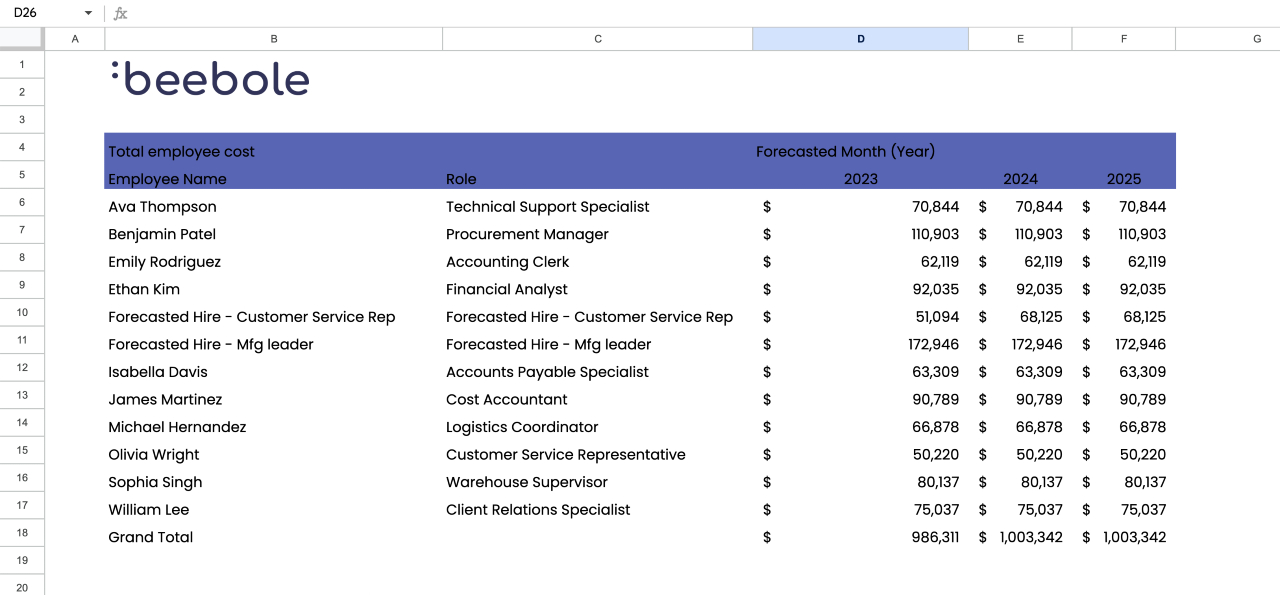The width and height of the screenshot is (1280, 595).
Task: Select the 2025 column heading cell
Action: coord(1123,179)
